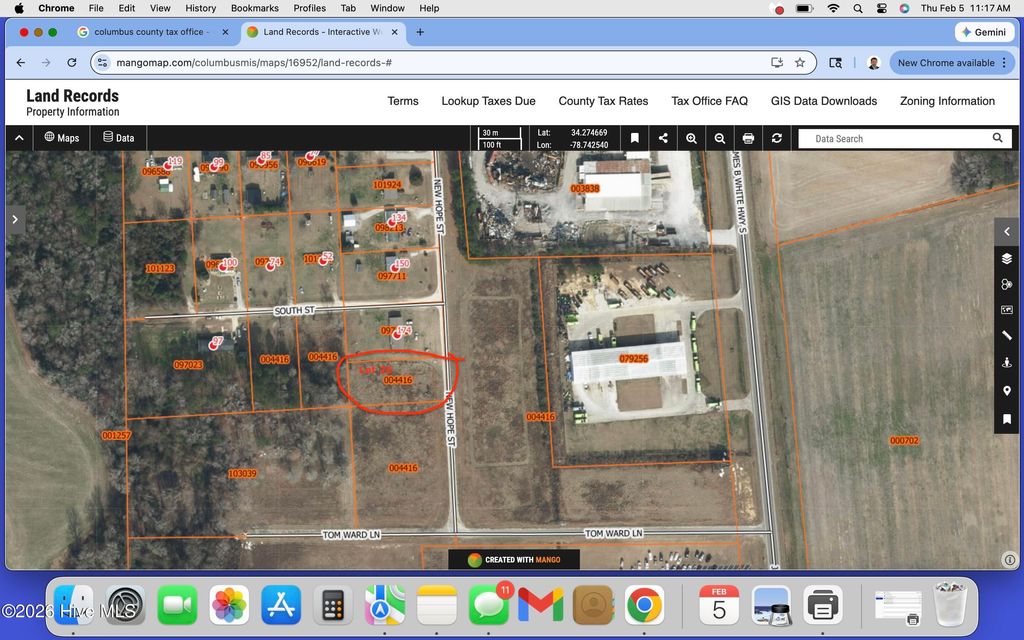Refresh the map with the reload icon

click(777, 138)
